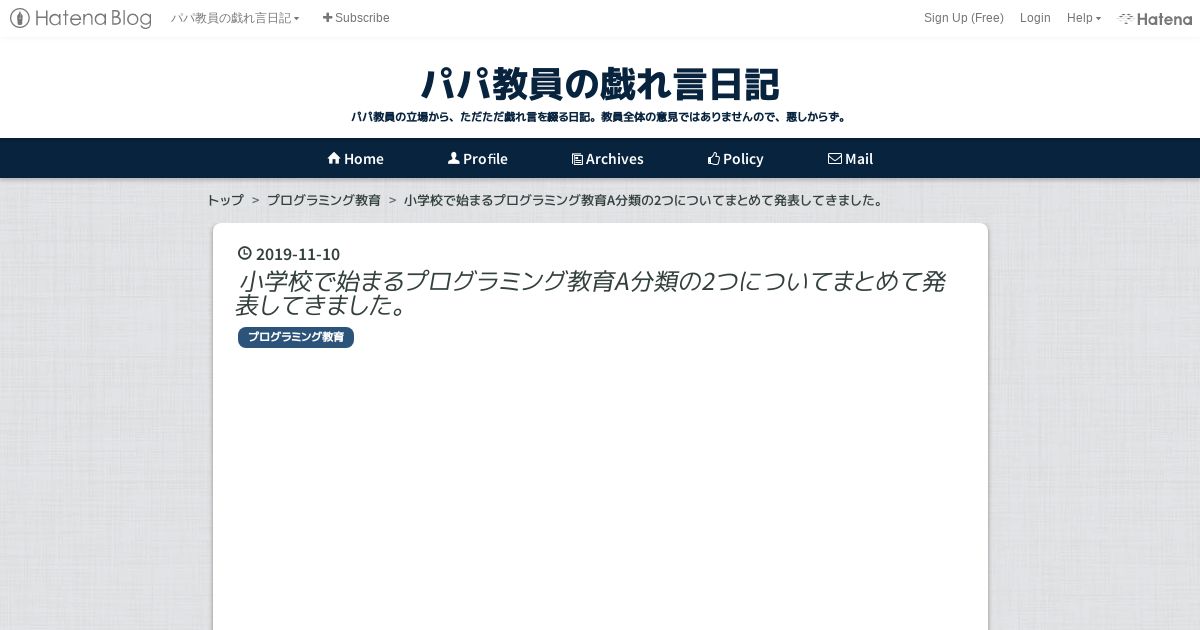Open the Mail navigation item
This screenshot has width=1200, height=630.
(x=850, y=159)
